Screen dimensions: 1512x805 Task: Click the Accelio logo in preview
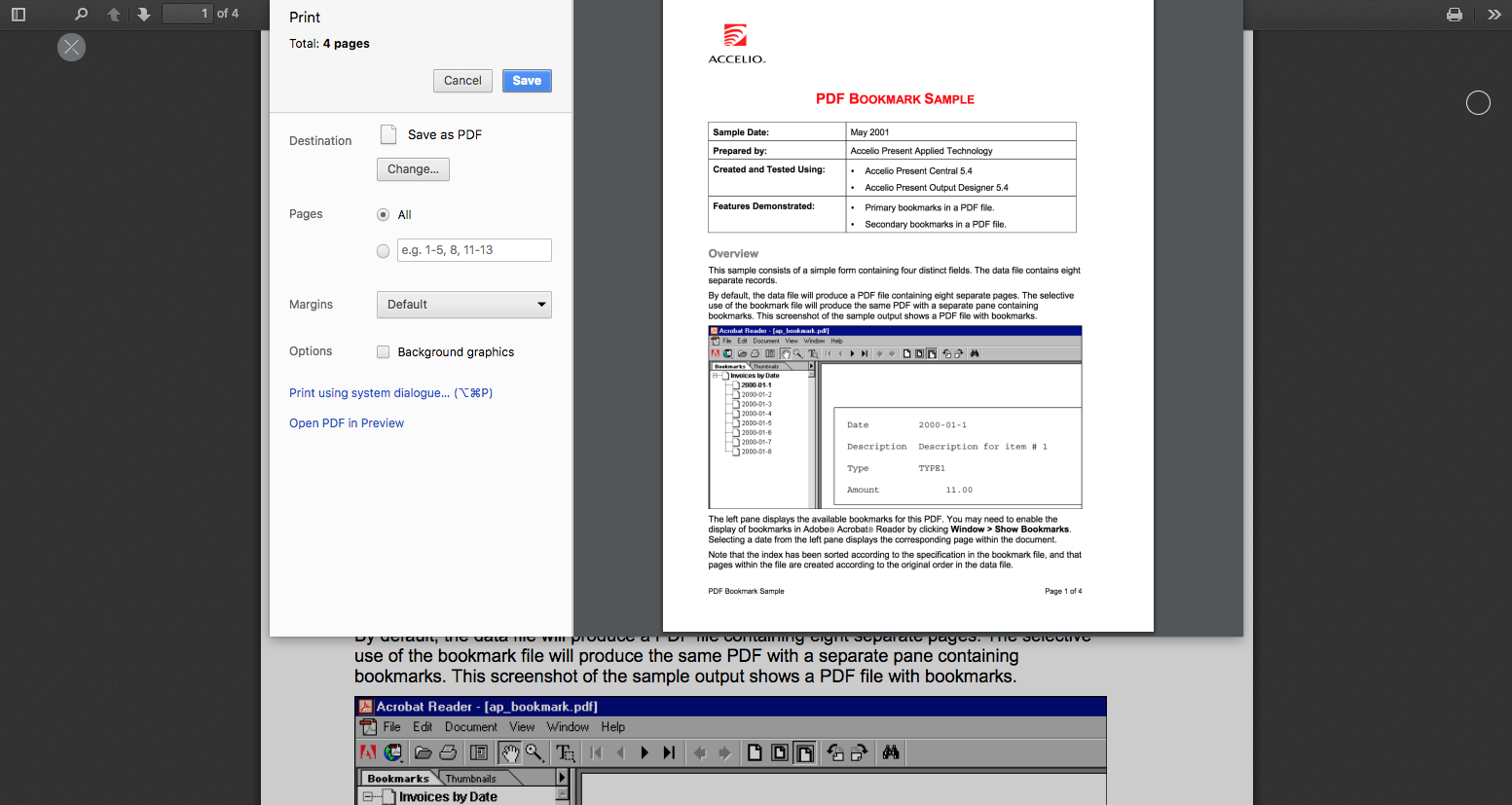(x=736, y=44)
